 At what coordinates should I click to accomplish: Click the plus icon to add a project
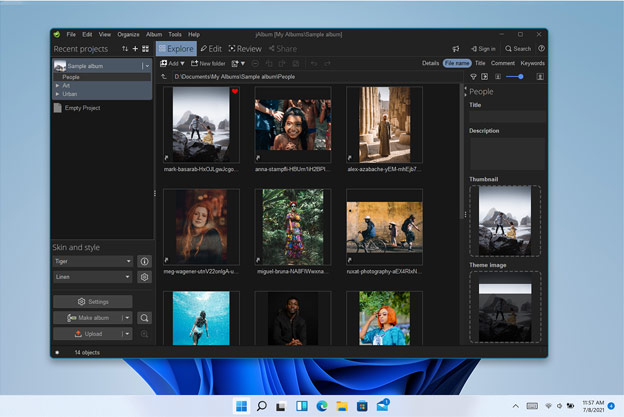coord(135,48)
